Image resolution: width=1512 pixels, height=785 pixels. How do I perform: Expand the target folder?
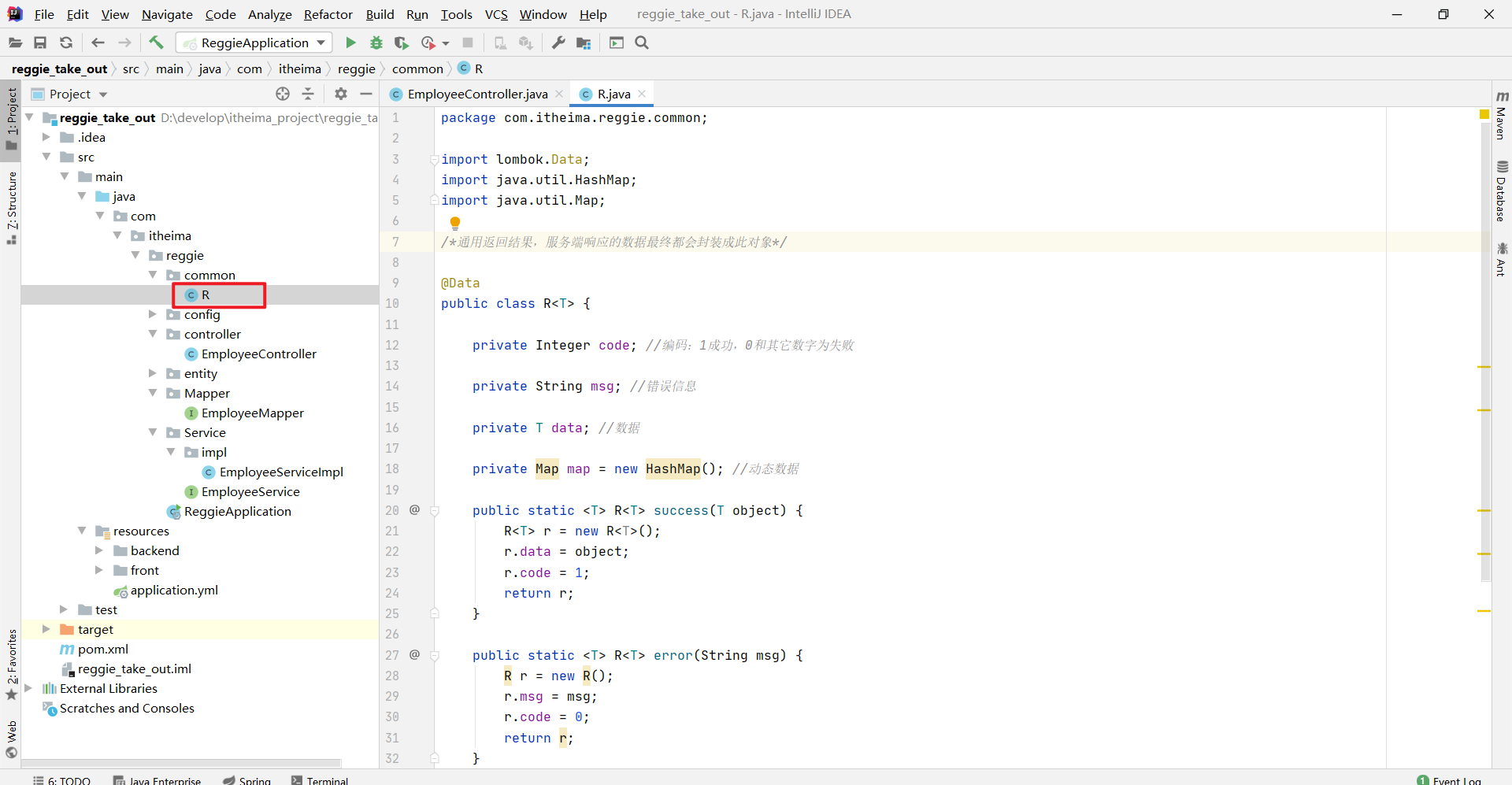pyautogui.click(x=46, y=629)
